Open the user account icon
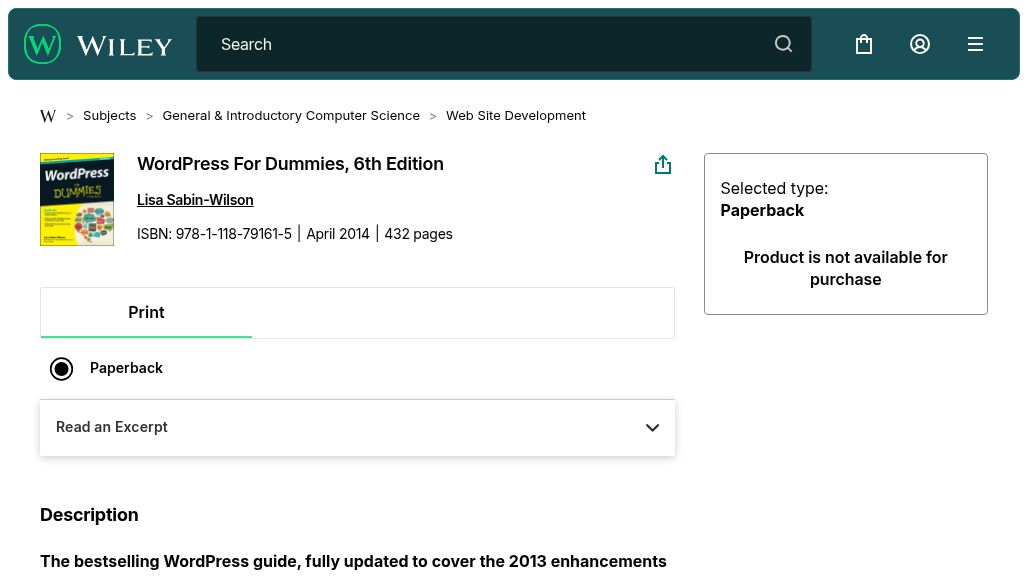The width and height of the screenshot is (1028, 578). click(920, 44)
